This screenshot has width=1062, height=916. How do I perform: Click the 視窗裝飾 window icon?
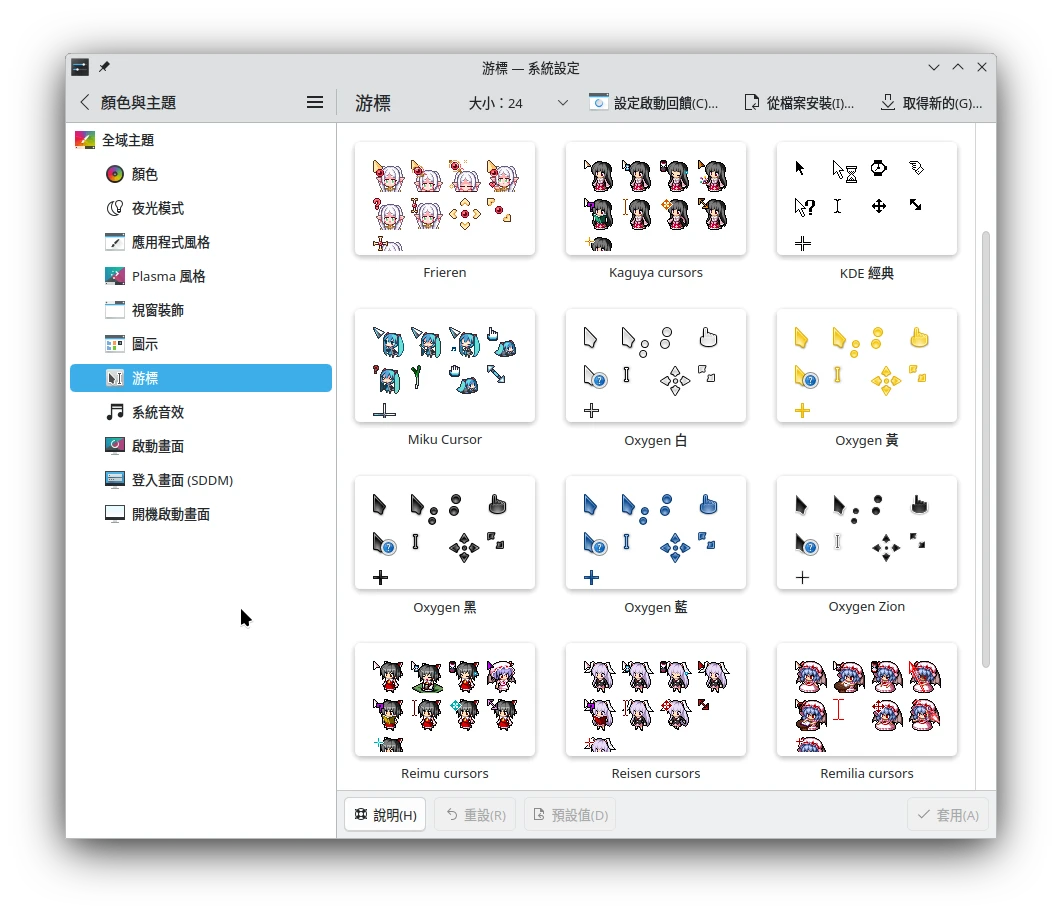coord(115,310)
